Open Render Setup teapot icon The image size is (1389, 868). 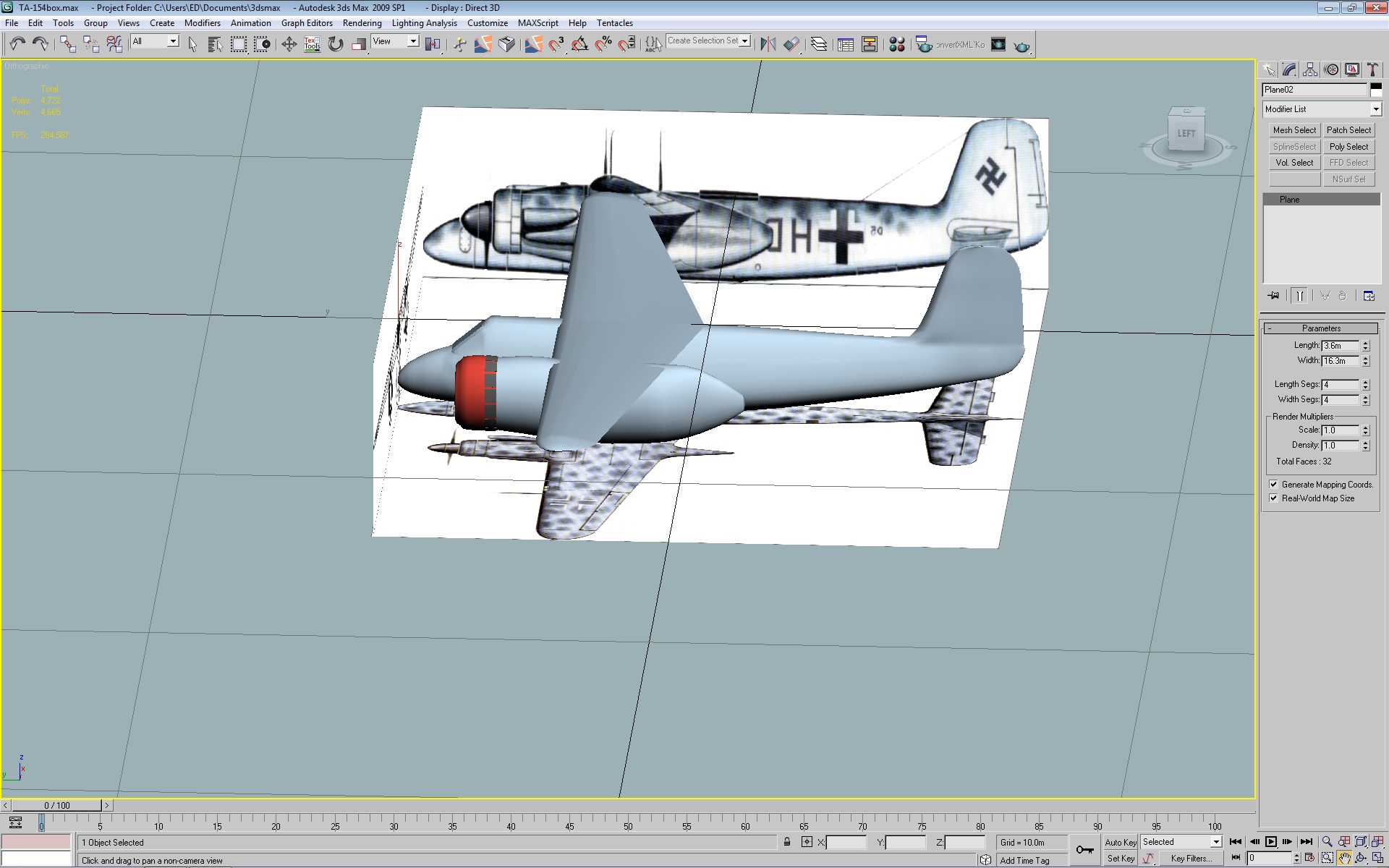coord(924,44)
